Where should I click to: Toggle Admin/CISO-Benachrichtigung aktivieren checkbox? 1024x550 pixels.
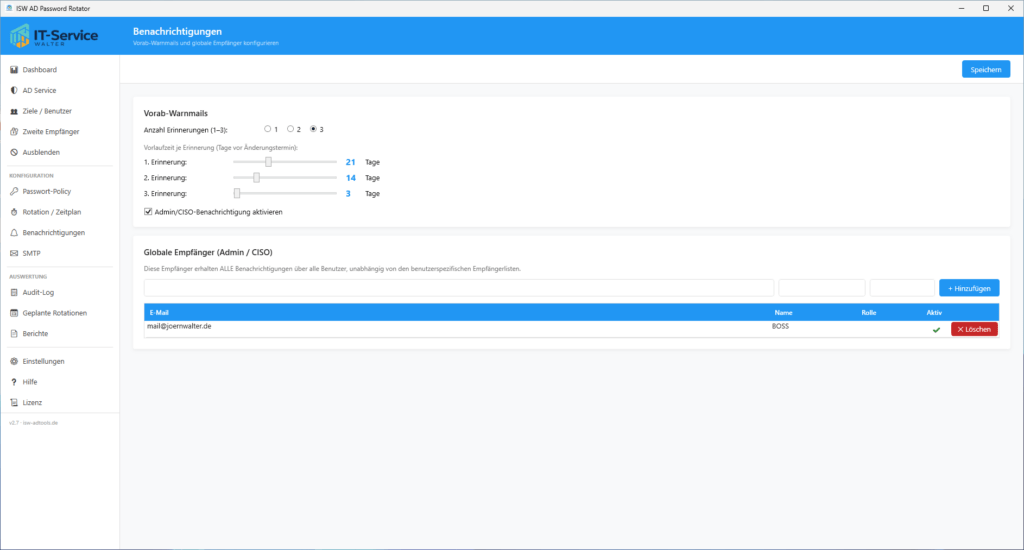[x=148, y=212]
